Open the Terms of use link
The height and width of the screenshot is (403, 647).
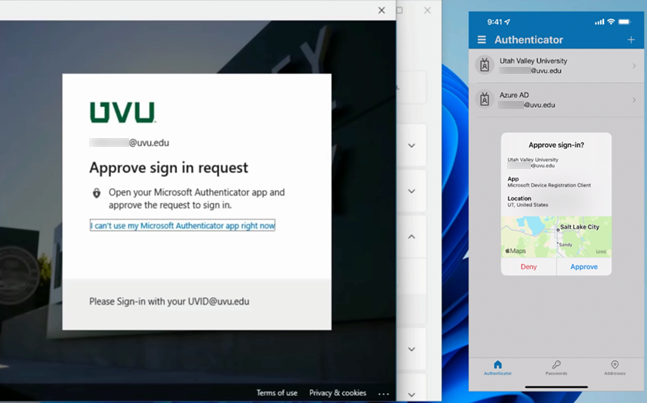pos(276,393)
